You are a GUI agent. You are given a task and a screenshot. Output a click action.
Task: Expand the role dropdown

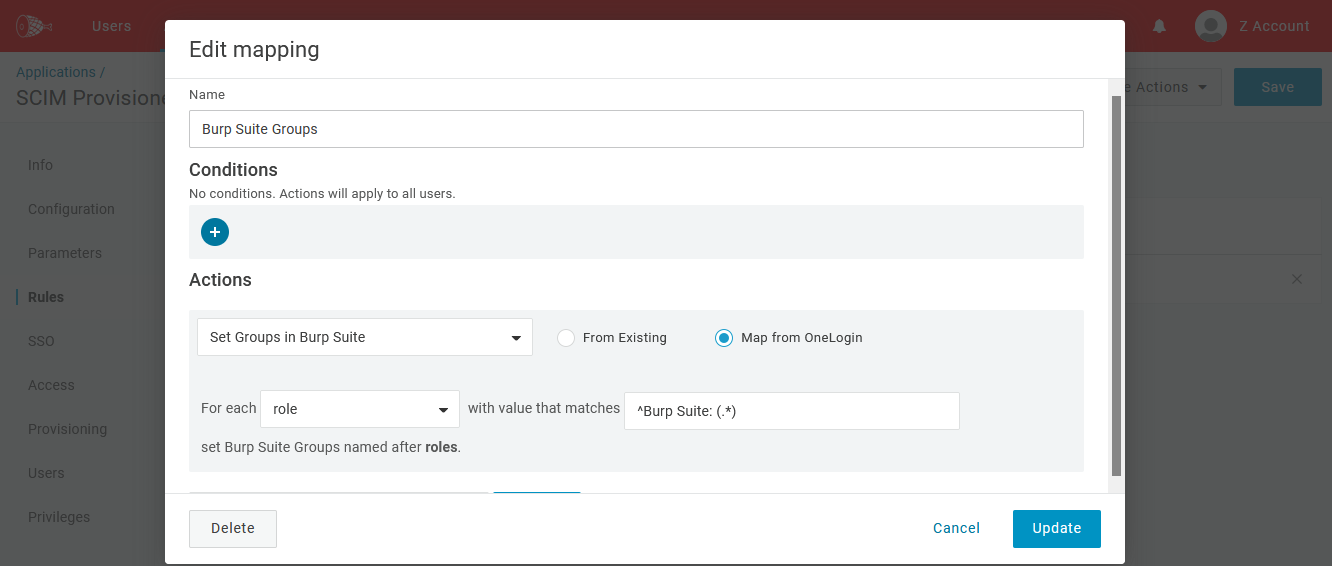[x=360, y=409]
